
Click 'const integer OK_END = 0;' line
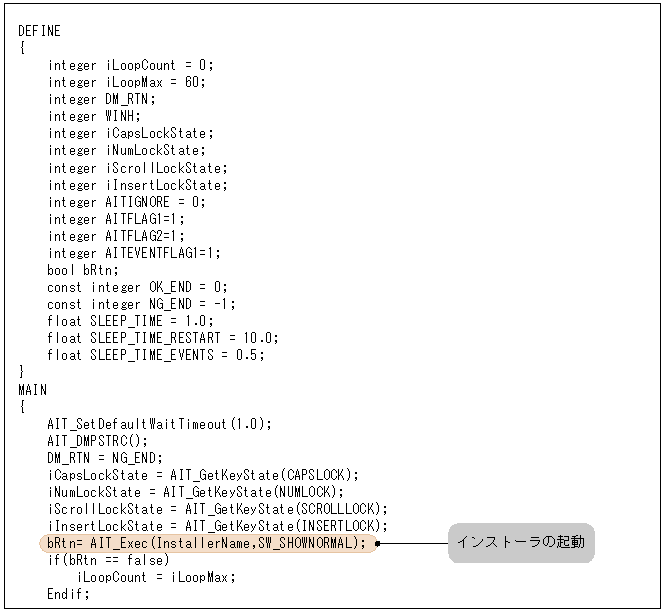(137, 288)
